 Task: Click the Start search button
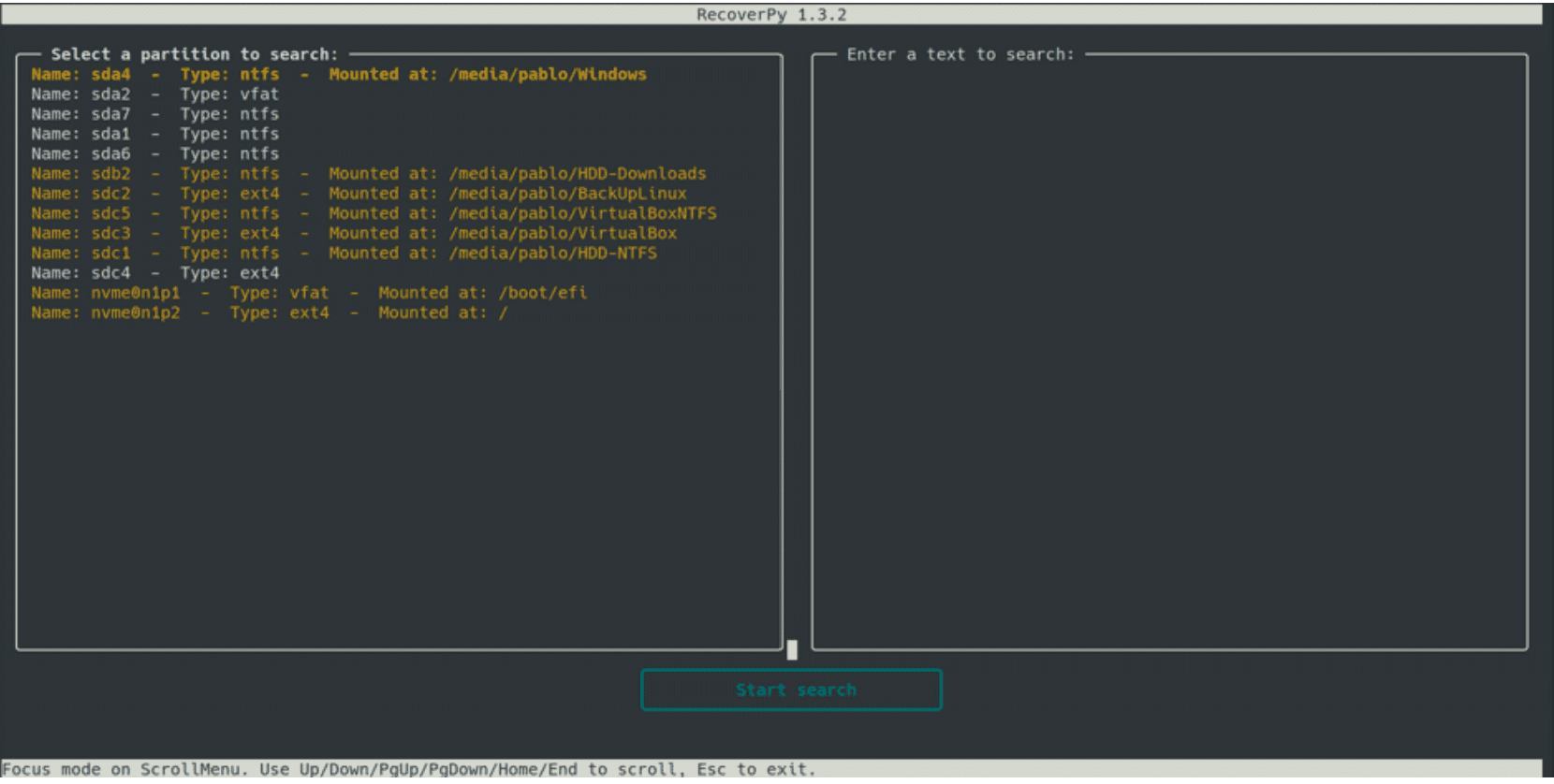coord(791,690)
